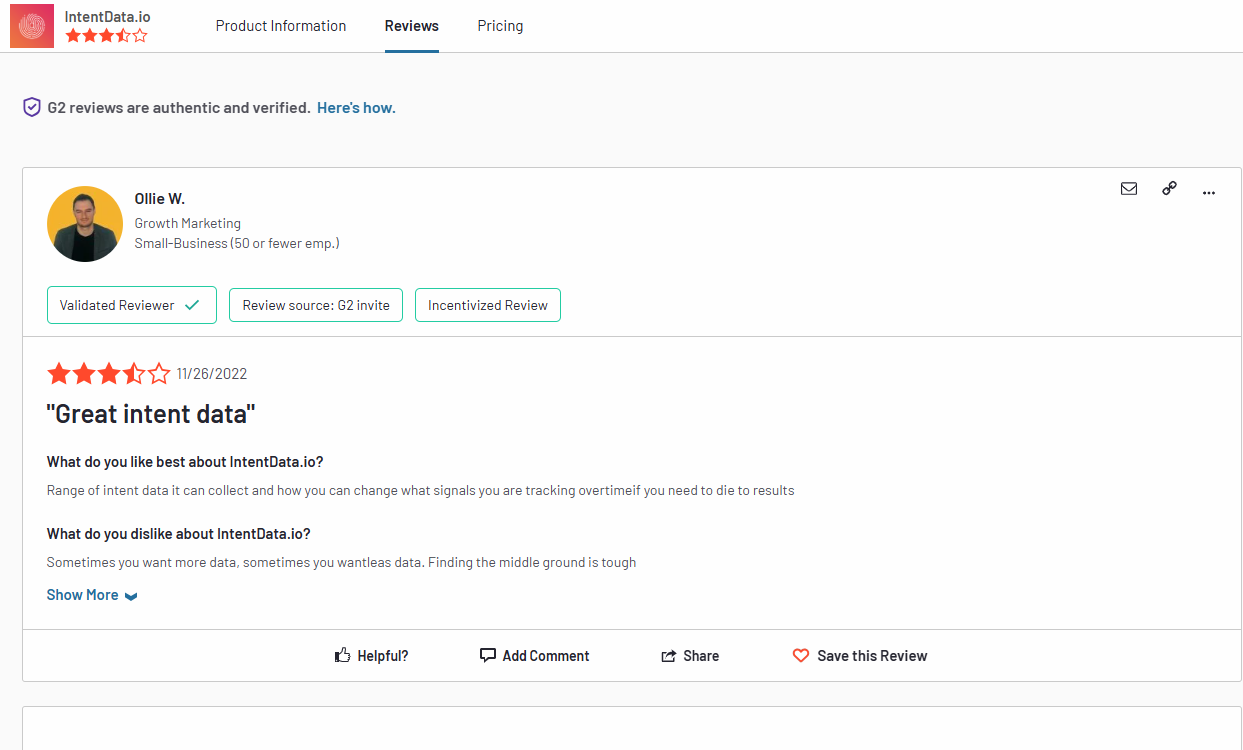Image resolution: width=1243 pixels, height=750 pixels.
Task: Click the IntentData.io logo icon
Action: [32, 26]
